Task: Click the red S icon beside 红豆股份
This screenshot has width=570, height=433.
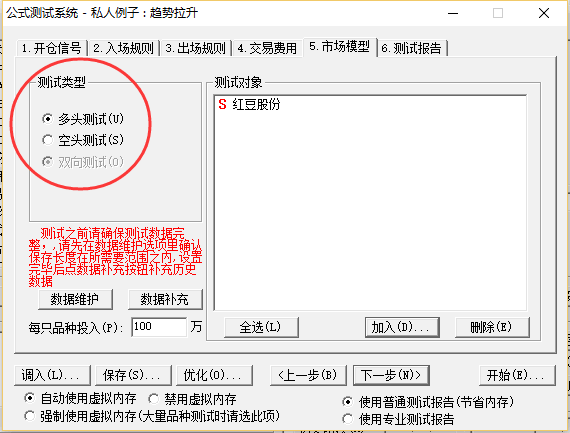Action: pos(222,104)
